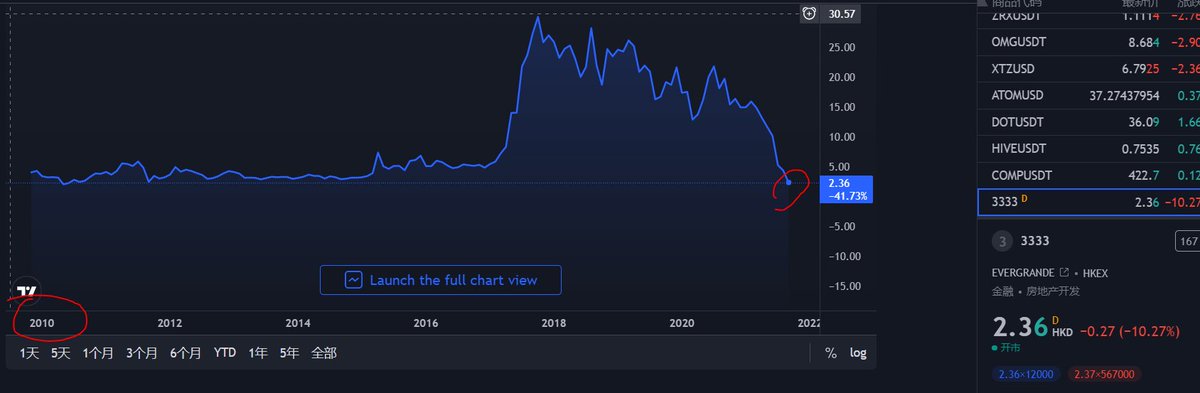Screen dimensions: 1200x393
Task: Toggle the percent scale mode
Action: [x=830, y=353]
